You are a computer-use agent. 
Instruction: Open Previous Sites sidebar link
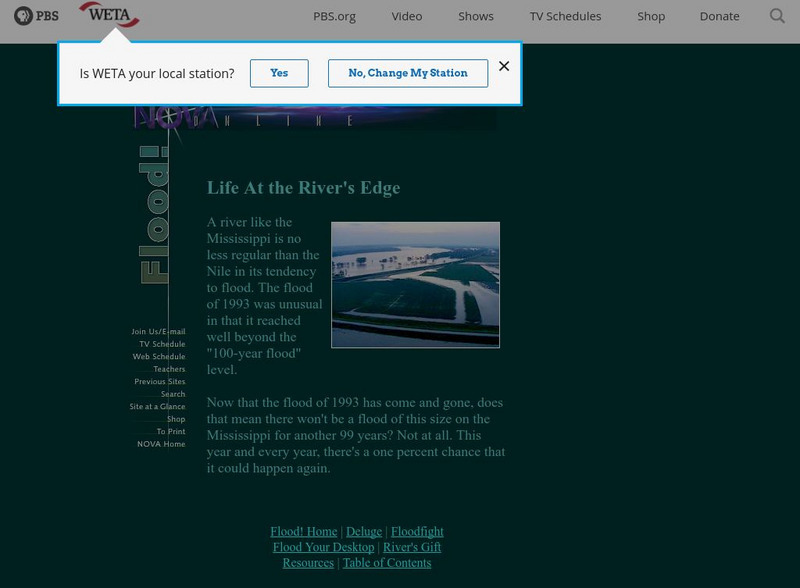(160, 381)
